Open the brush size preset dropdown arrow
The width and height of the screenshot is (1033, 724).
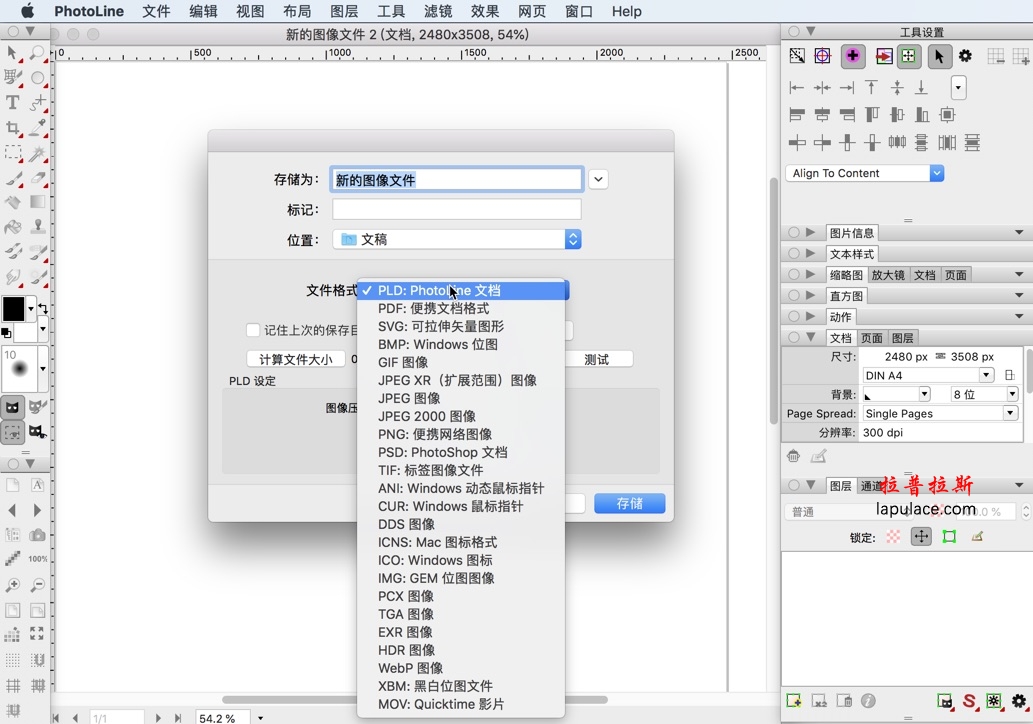pos(43,369)
